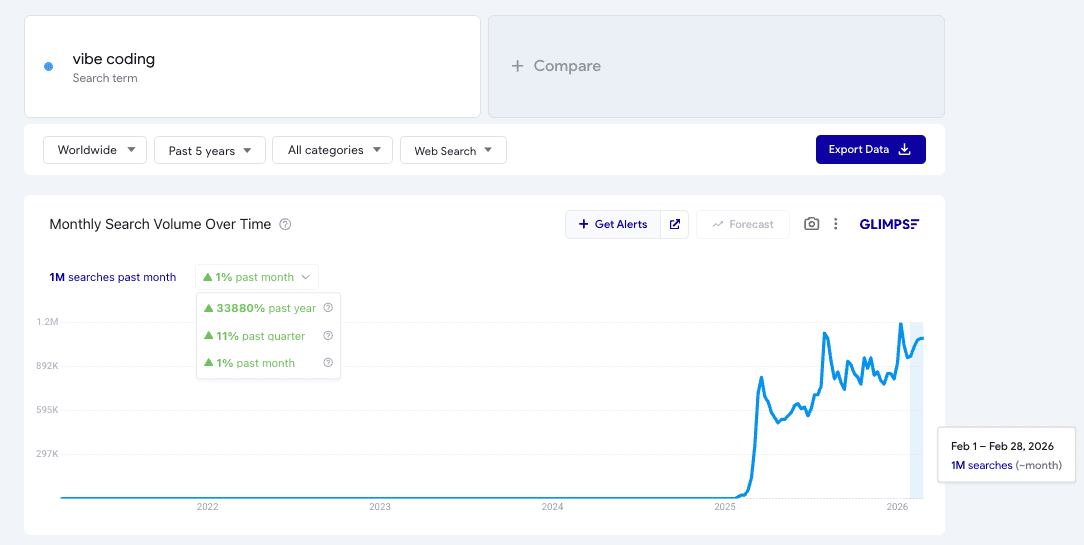This screenshot has width=1084, height=545.
Task: Click the 2025 x-axis label
Action: [x=725, y=507]
